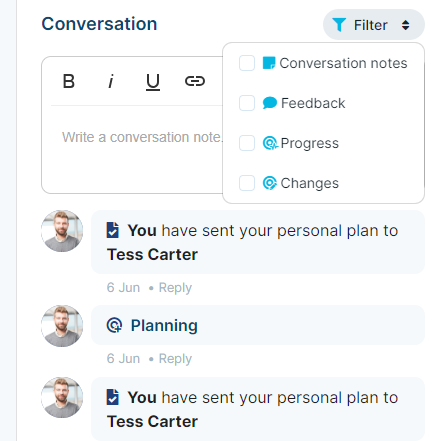The width and height of the screenshot is (444, 441).
Task: Click the Filter up-down arrows
Action: point(405,25)
